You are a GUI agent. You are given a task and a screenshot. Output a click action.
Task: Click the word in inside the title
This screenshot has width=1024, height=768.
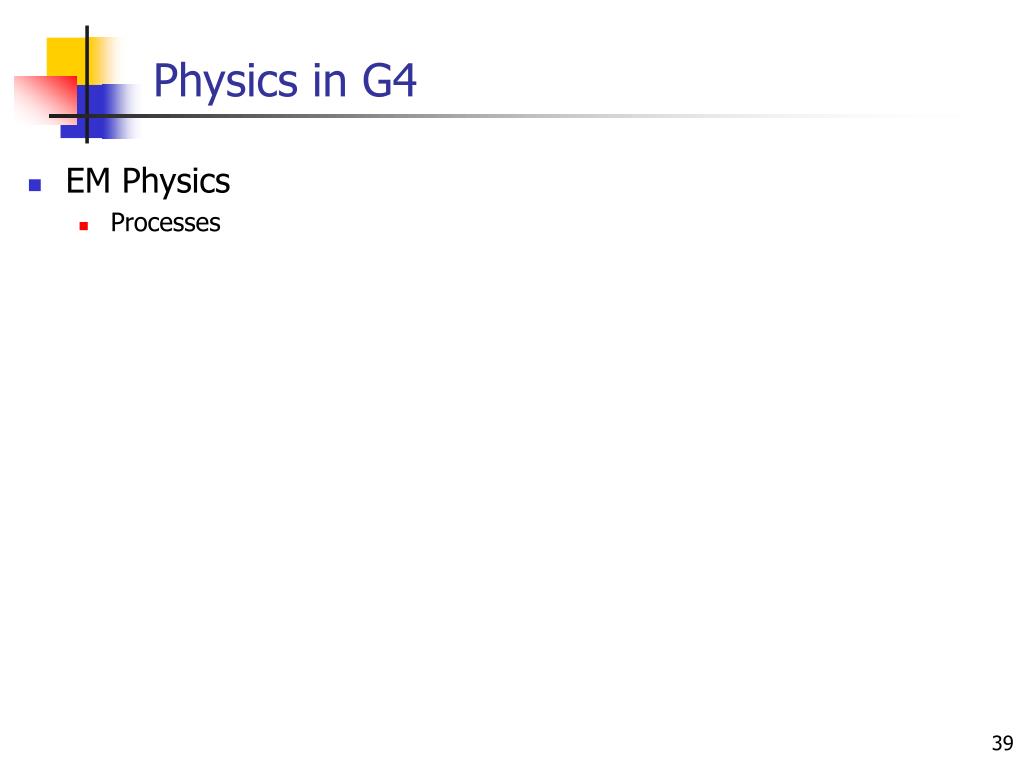[x=329, y=80]
